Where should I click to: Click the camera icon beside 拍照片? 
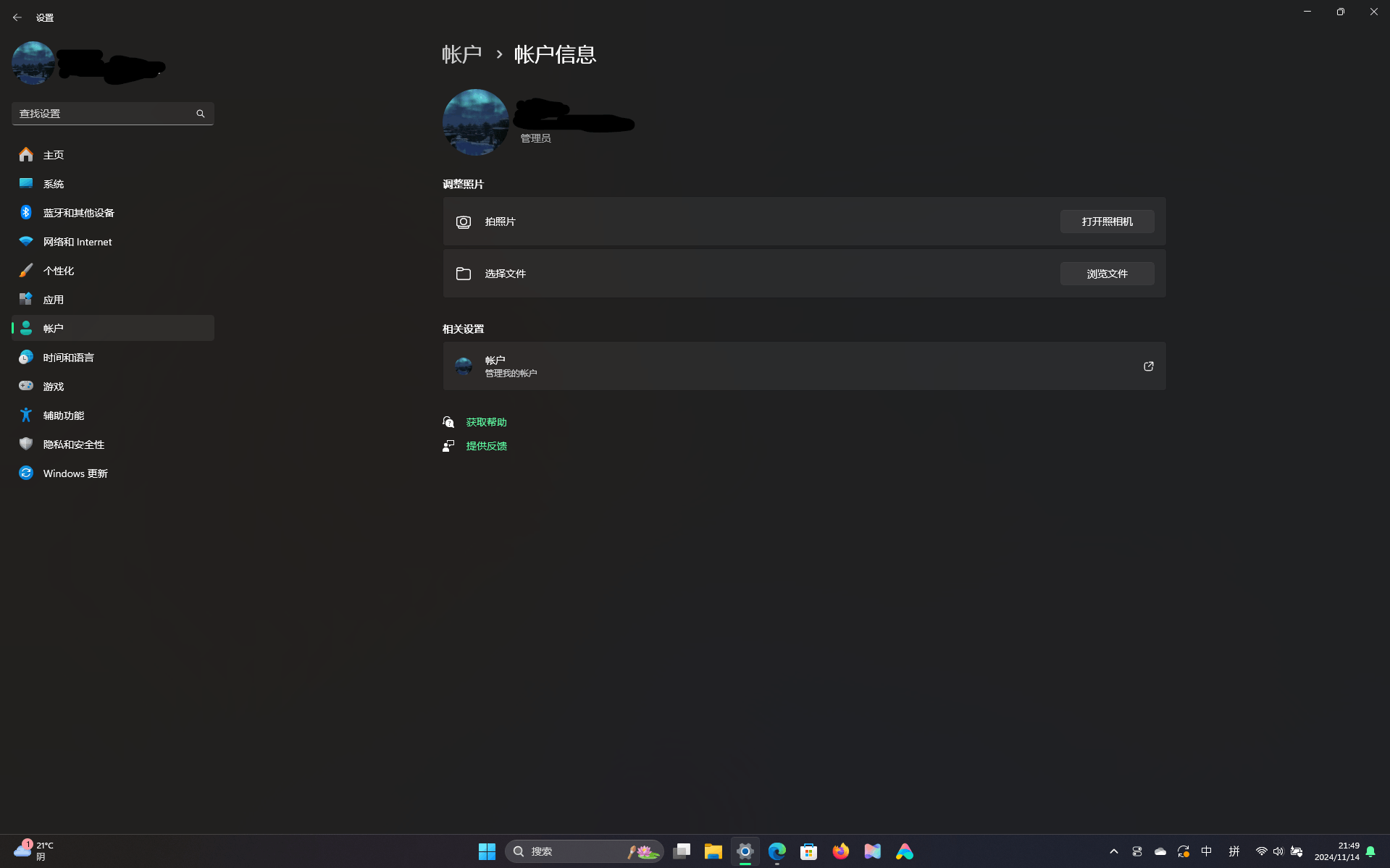(x=464, y=222)
